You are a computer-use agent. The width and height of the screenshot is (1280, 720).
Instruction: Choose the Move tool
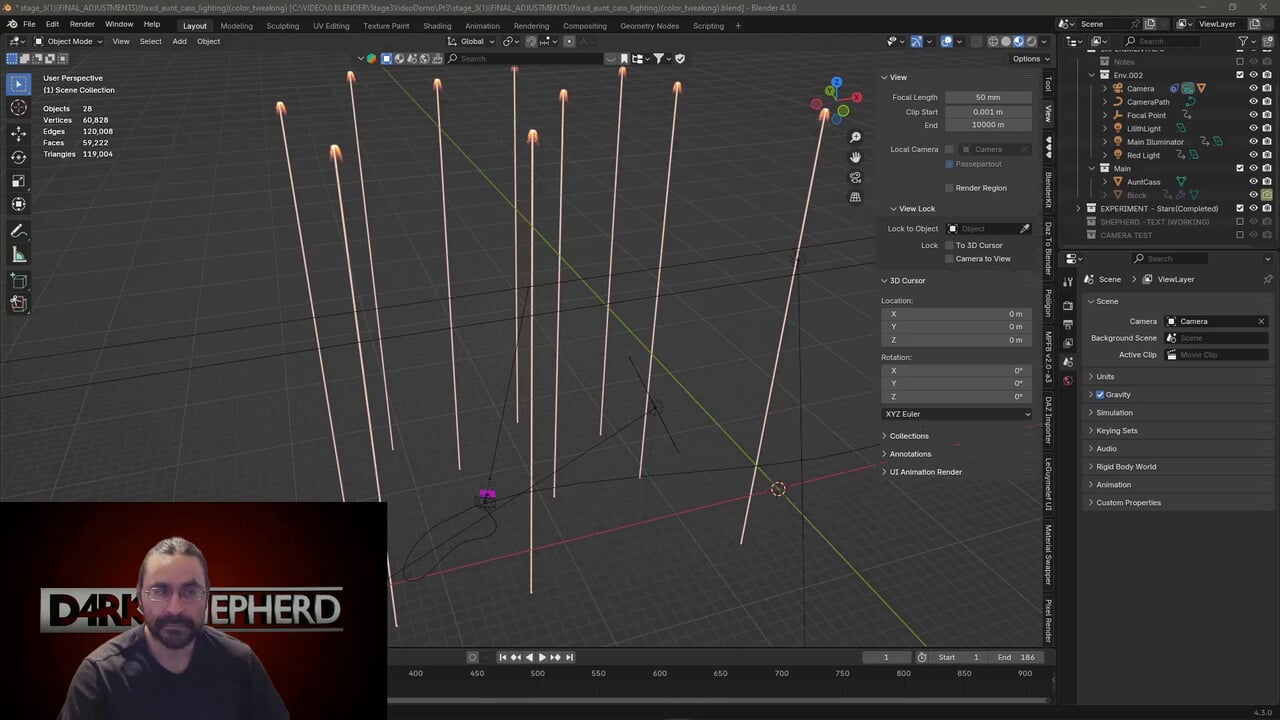19,133
